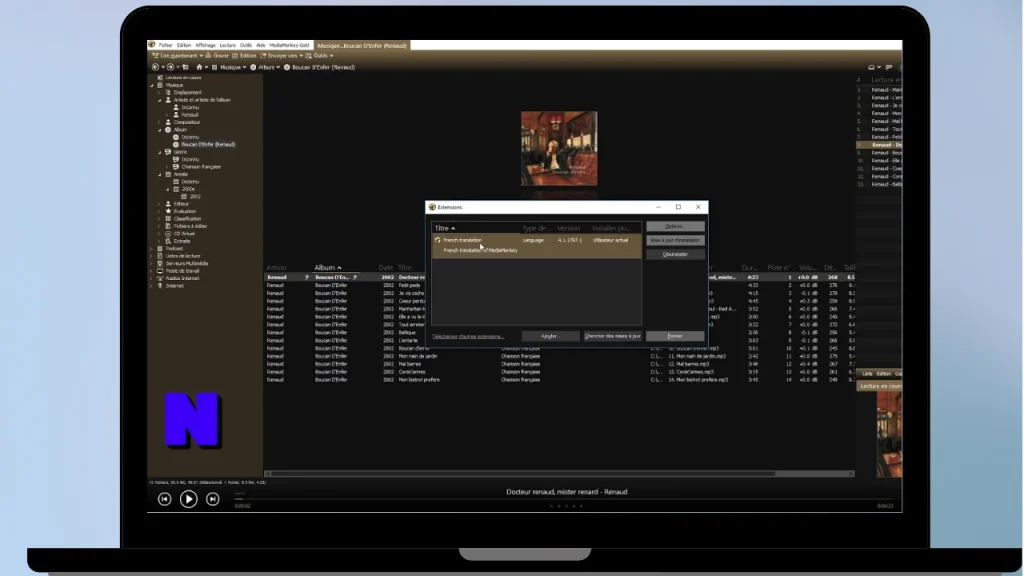This screenshot has height=576, width=1024.
Task: Select Boucan D'Enfer (Renaud) in the tree
Action: pyautogui.click(x=208, y=144)
